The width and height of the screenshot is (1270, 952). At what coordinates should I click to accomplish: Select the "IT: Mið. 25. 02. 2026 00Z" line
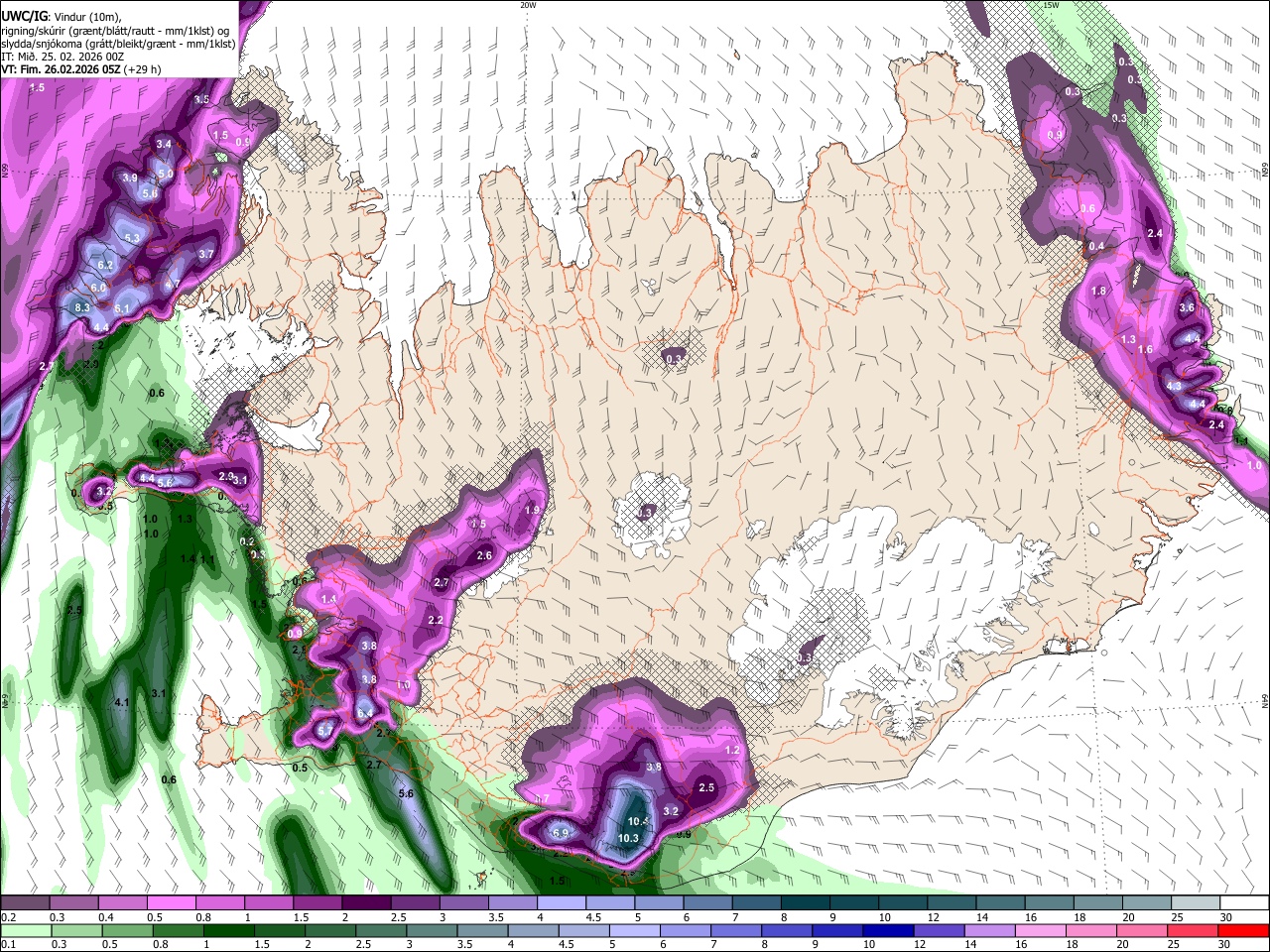(x=63, y=57)
